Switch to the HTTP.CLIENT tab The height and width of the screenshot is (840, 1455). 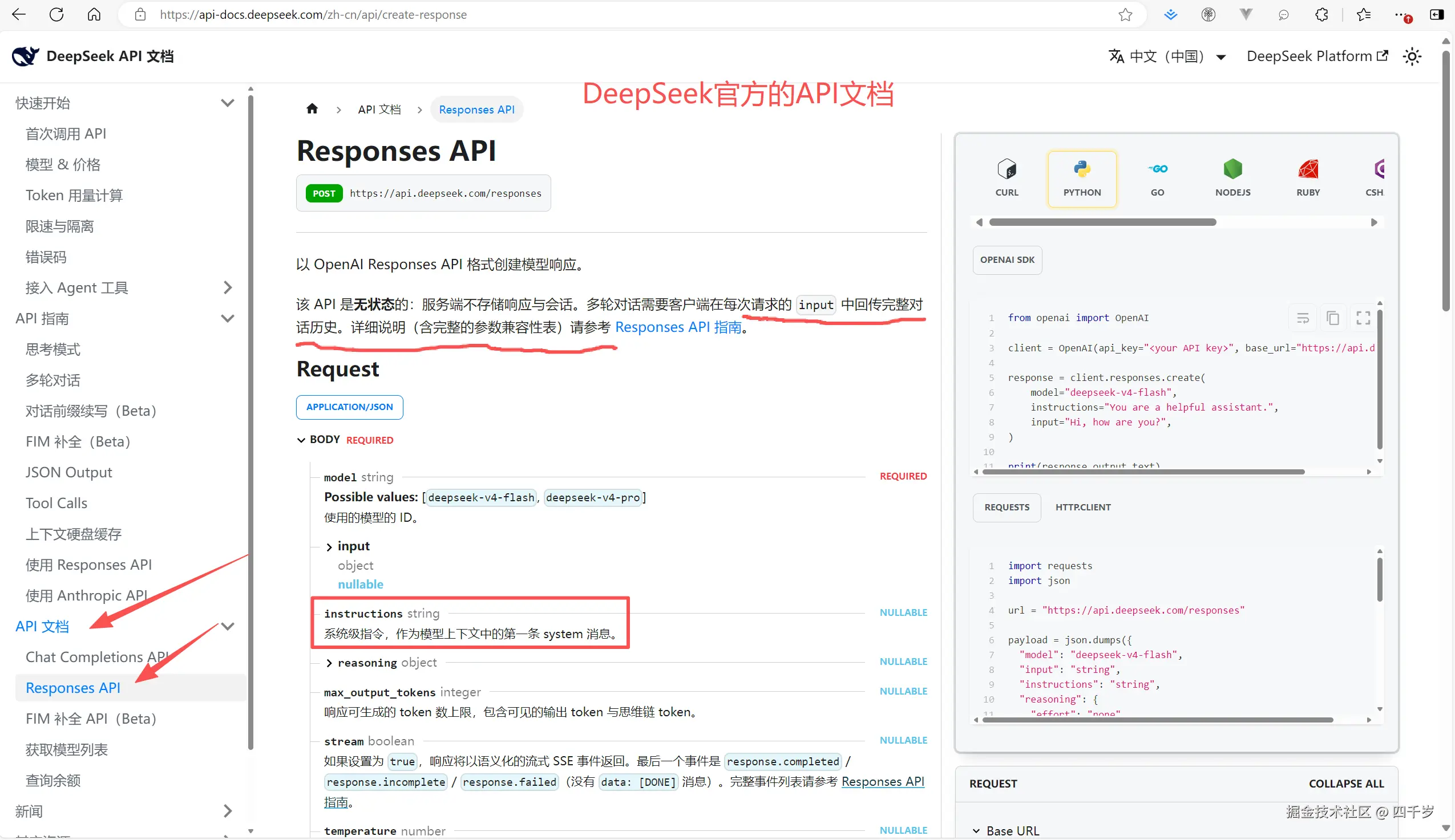1083,507
